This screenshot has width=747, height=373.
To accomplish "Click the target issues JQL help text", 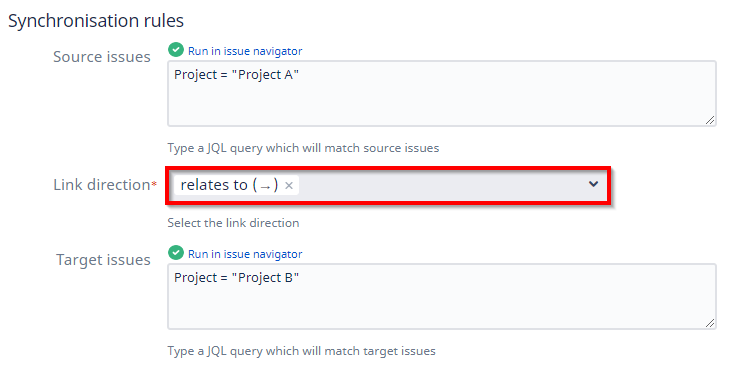I will click(x=302, y=352).
